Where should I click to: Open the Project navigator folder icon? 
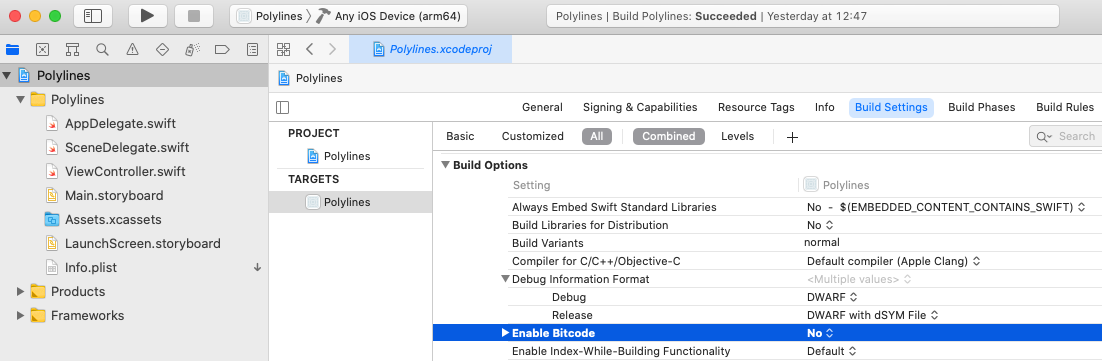[13, 49]
